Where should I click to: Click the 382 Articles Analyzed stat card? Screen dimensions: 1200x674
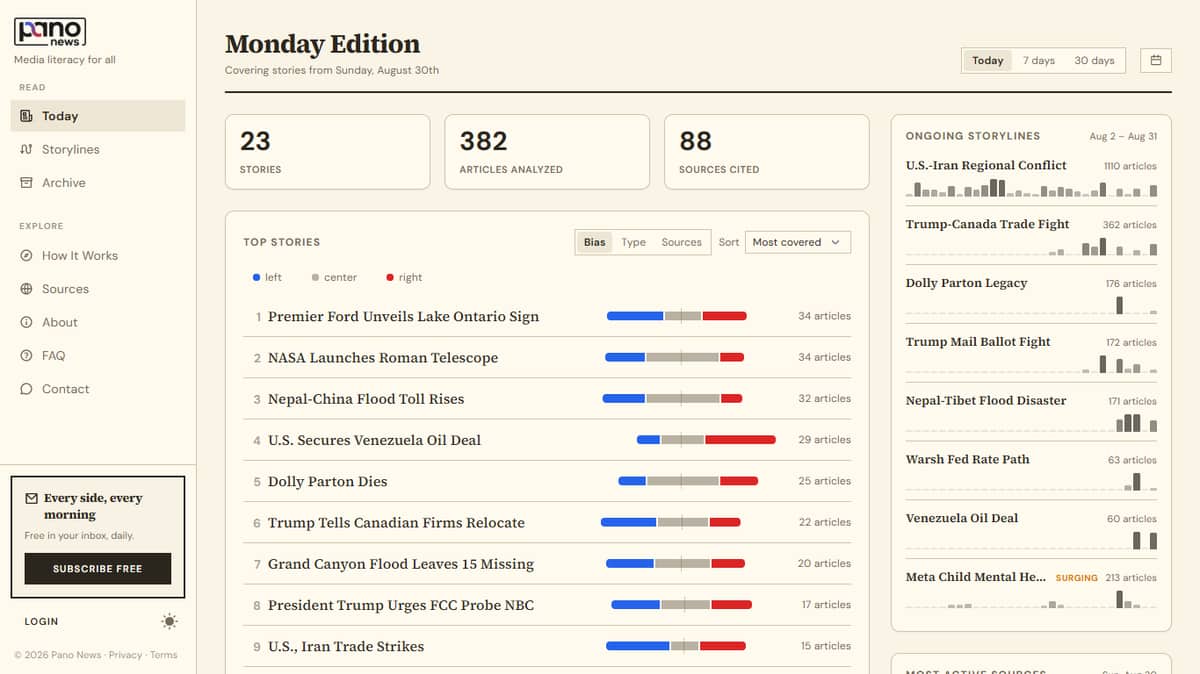tap(547, 152)
